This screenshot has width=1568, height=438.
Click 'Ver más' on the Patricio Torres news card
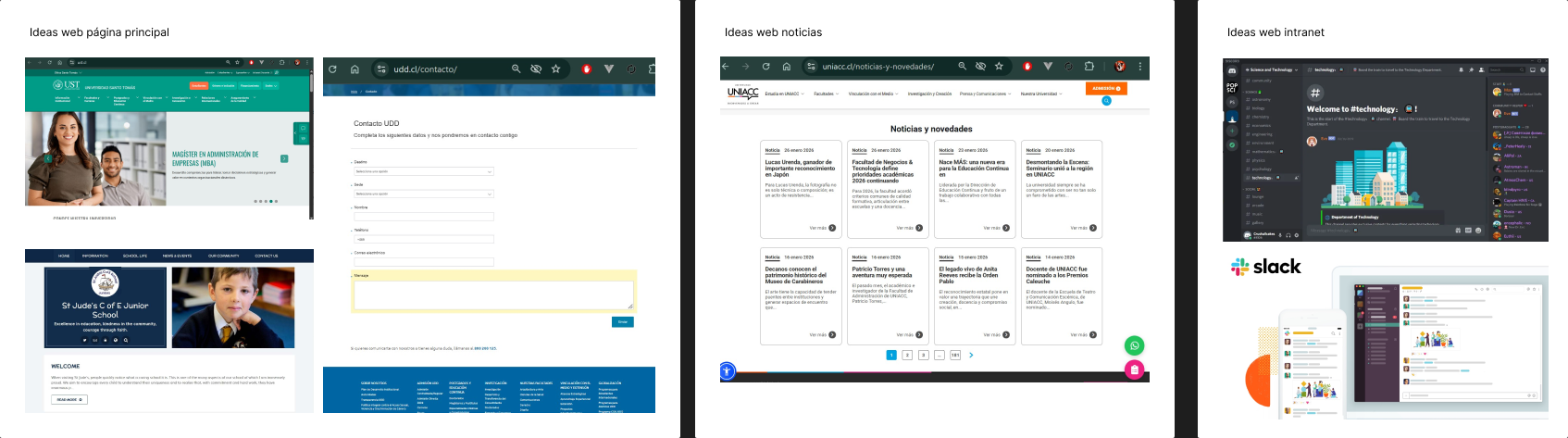pos(909,335)
